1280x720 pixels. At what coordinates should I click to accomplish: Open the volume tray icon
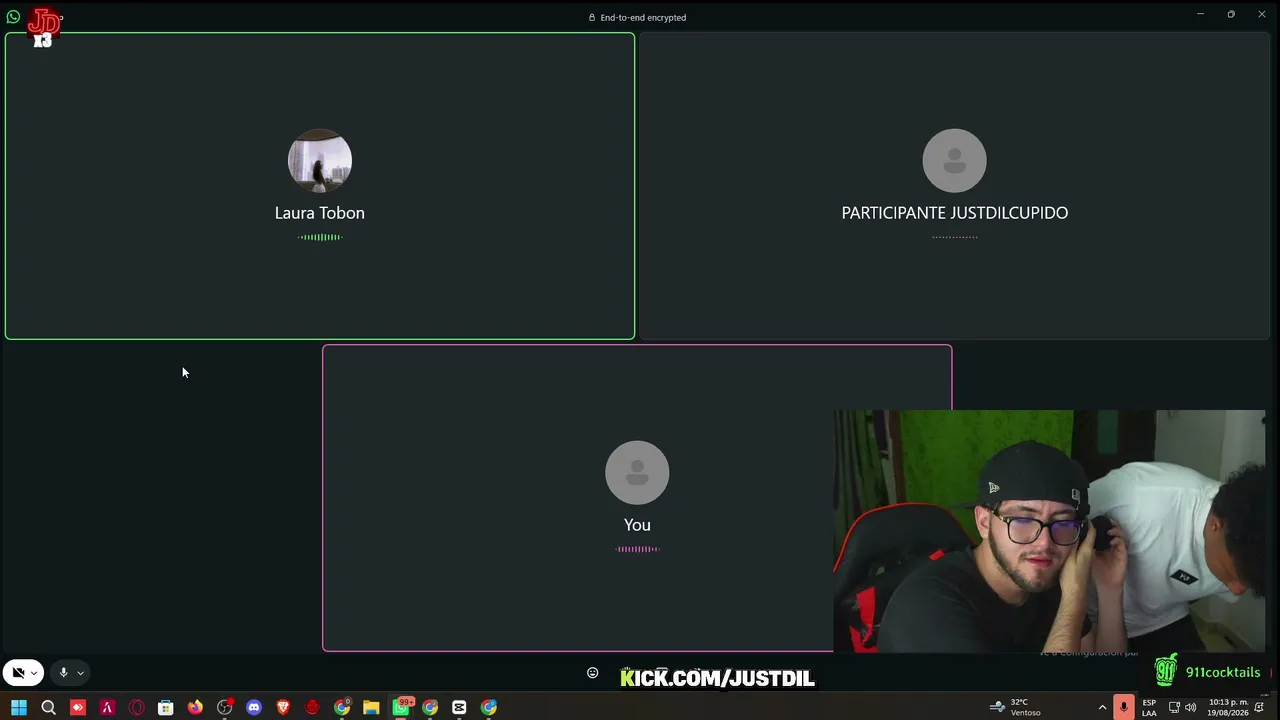click(1190, 707)
